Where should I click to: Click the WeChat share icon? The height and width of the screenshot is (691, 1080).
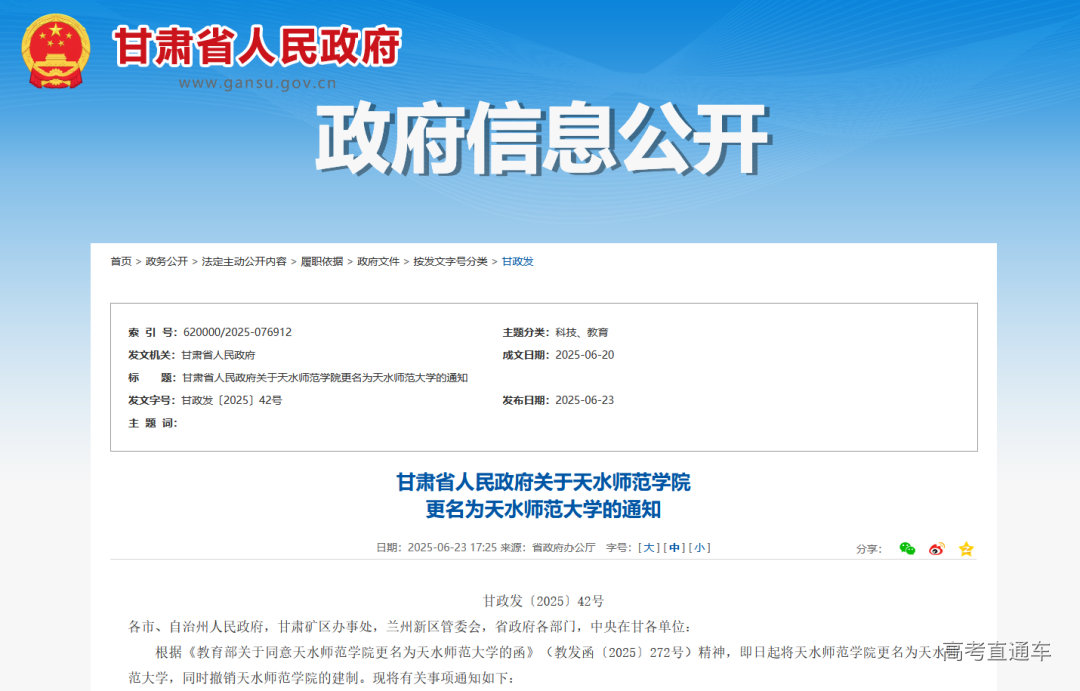click(906, 548)
